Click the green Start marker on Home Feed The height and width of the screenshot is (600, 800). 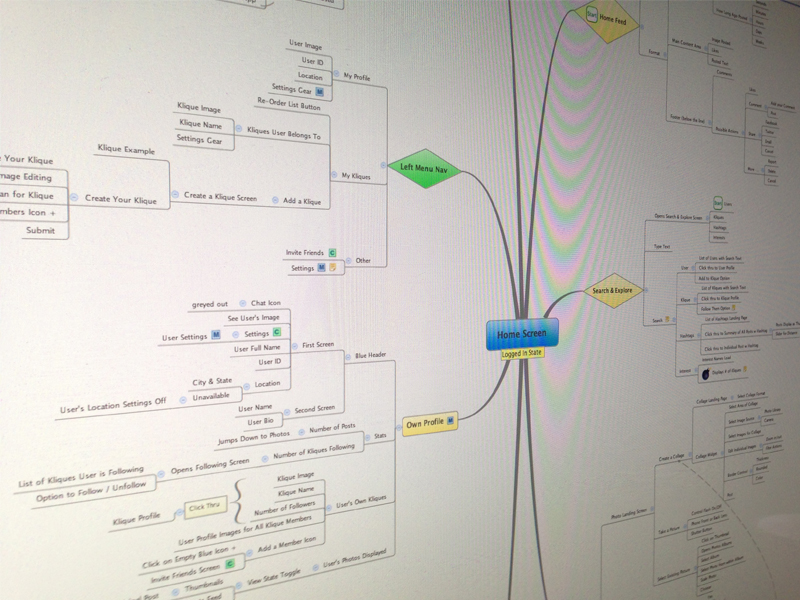pos(592,14)
